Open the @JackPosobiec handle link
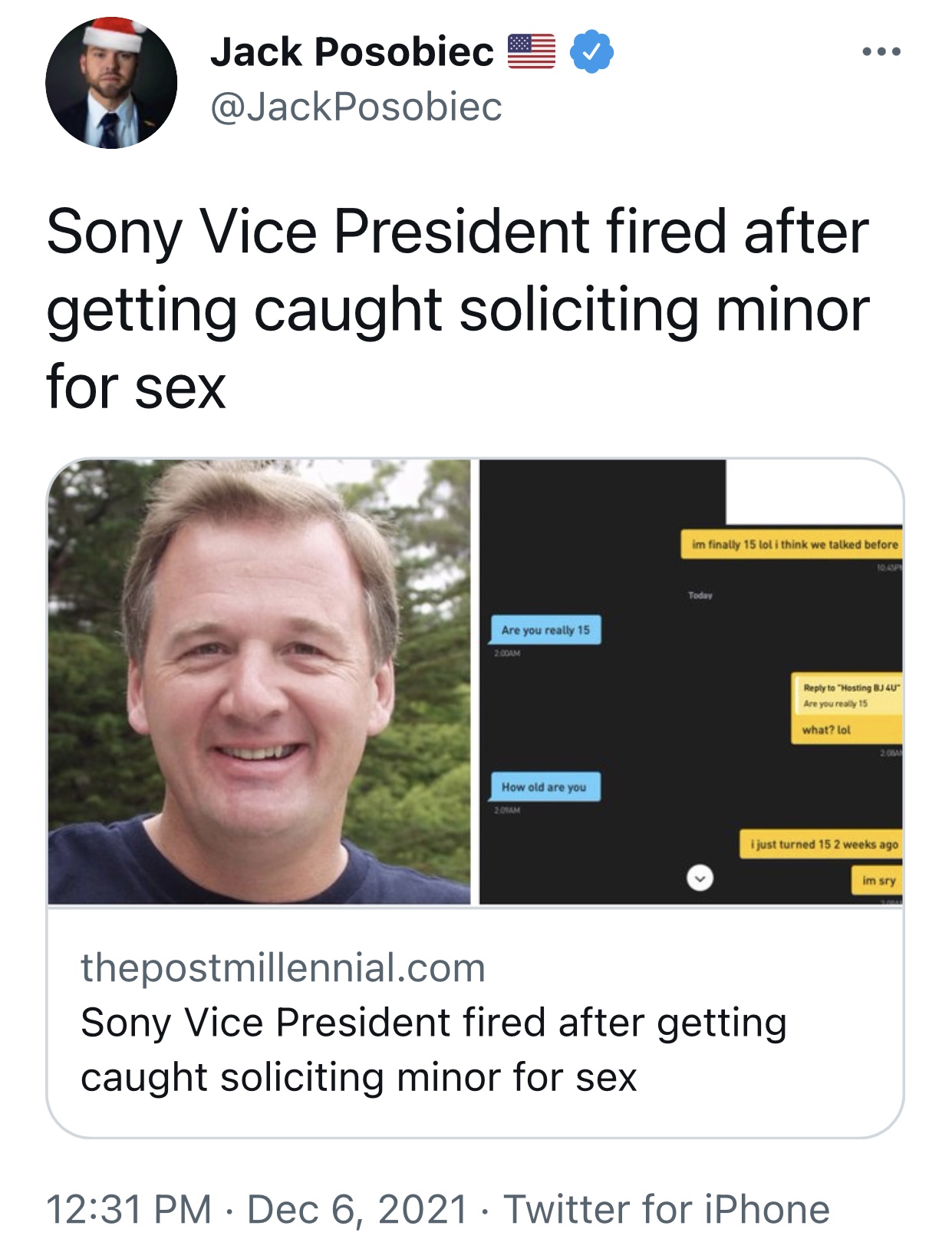Screen dimensions: 952x1249 [356, 106]
